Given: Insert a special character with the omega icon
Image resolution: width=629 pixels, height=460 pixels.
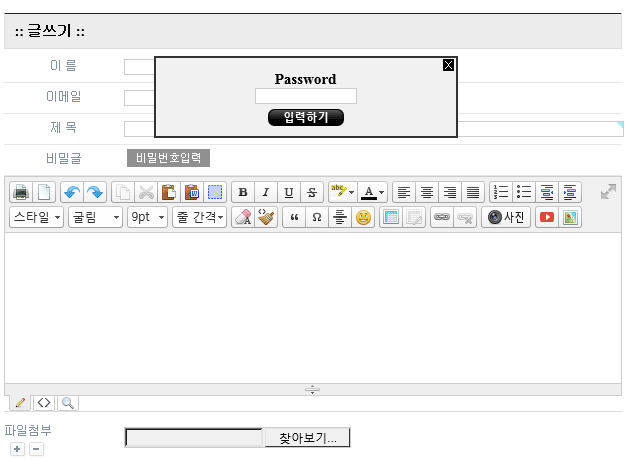Looking at the screenshot, I should click(316, 217).
